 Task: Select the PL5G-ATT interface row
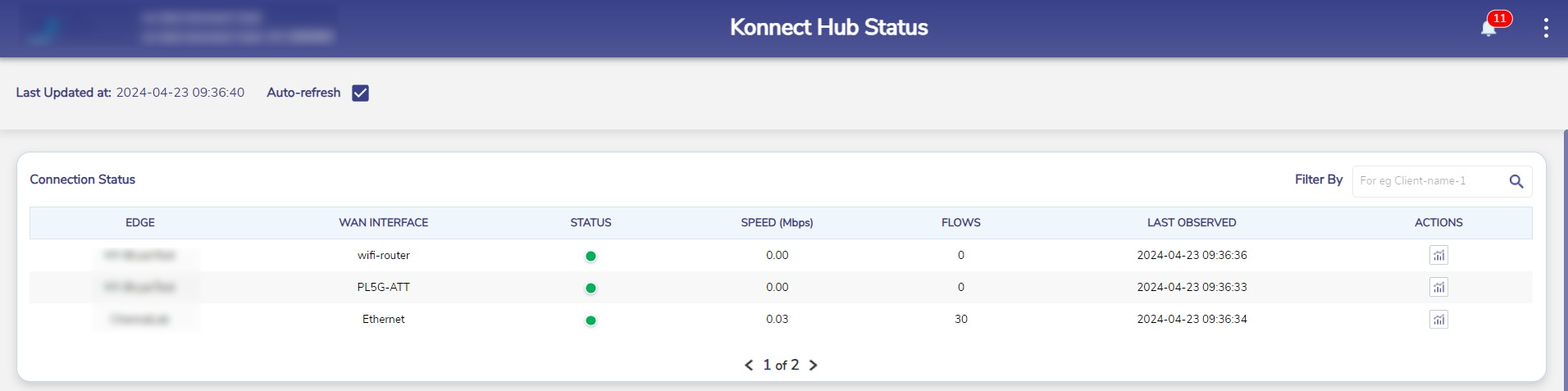384,288
